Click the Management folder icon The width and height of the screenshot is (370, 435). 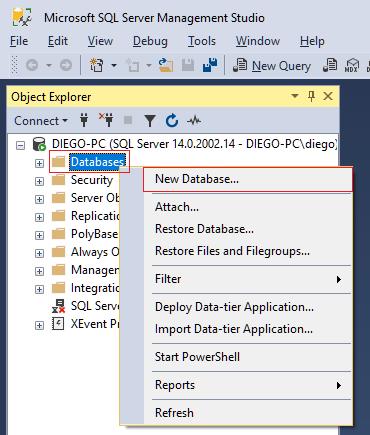[58, 270]
